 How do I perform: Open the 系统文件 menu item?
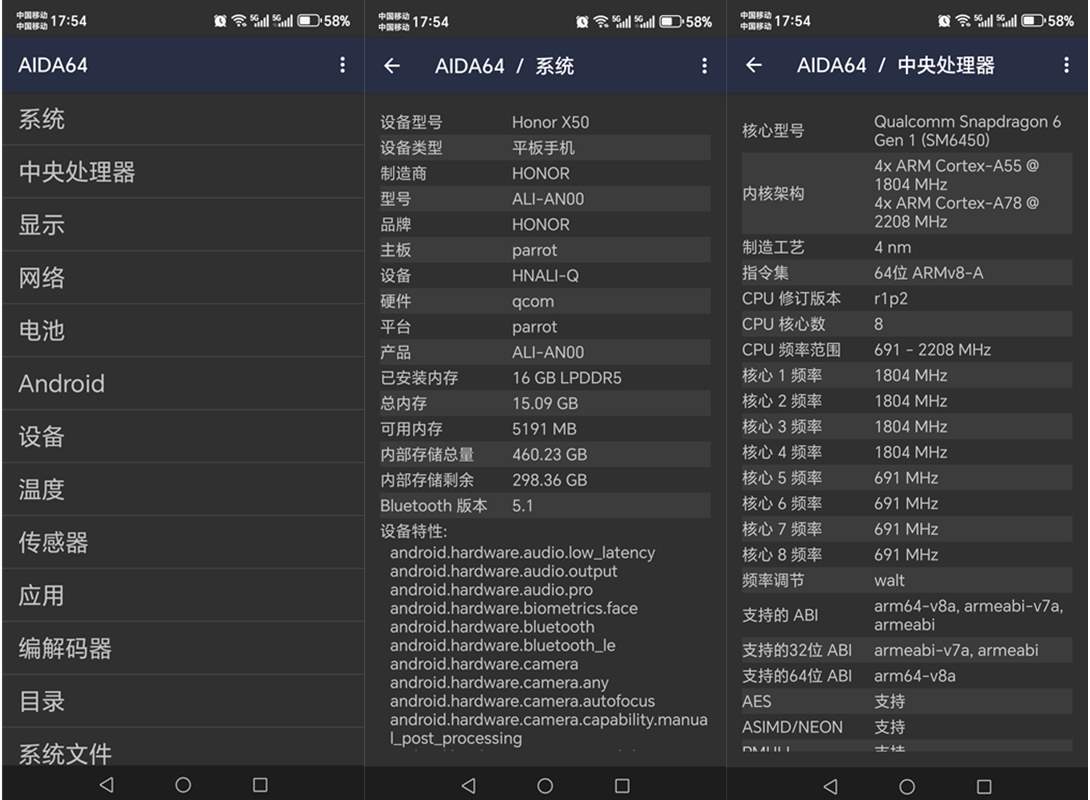pos(183,748)
